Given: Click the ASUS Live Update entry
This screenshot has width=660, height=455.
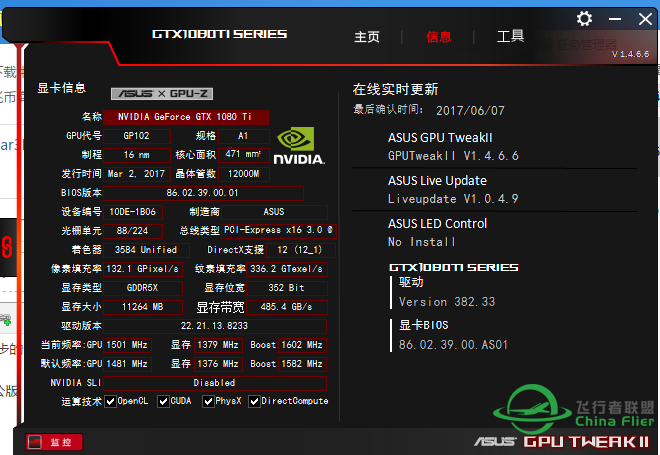Looking at the screenshot, I should point(453,189).
